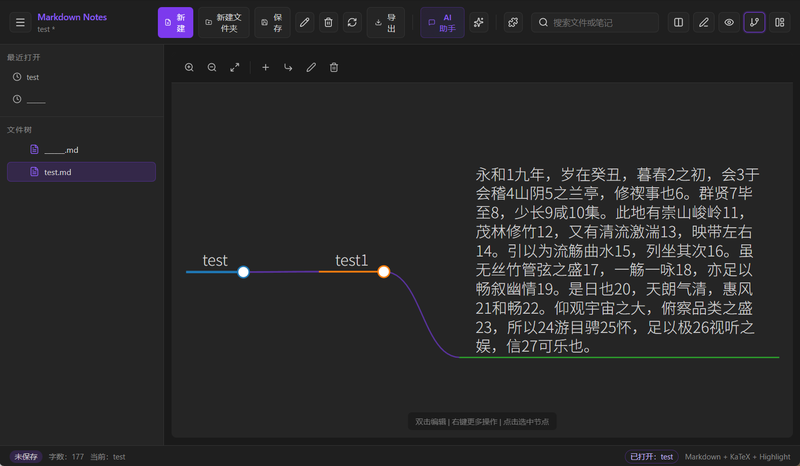Add a new mind map node
Viewport: 800px width, 466px height.
(x=265, y=67)
